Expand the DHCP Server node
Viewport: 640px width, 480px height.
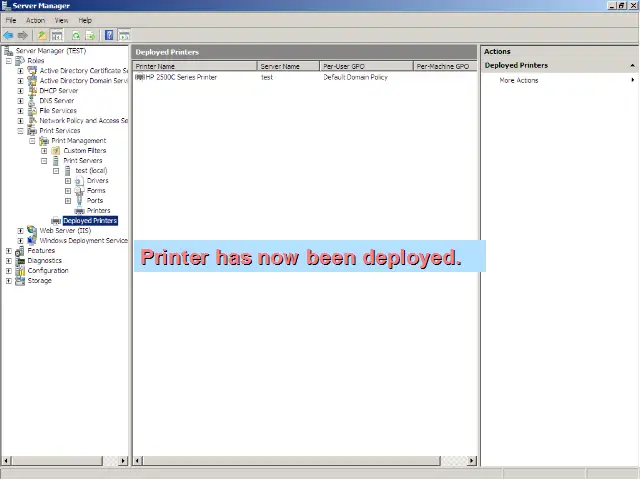pos(20,91)
